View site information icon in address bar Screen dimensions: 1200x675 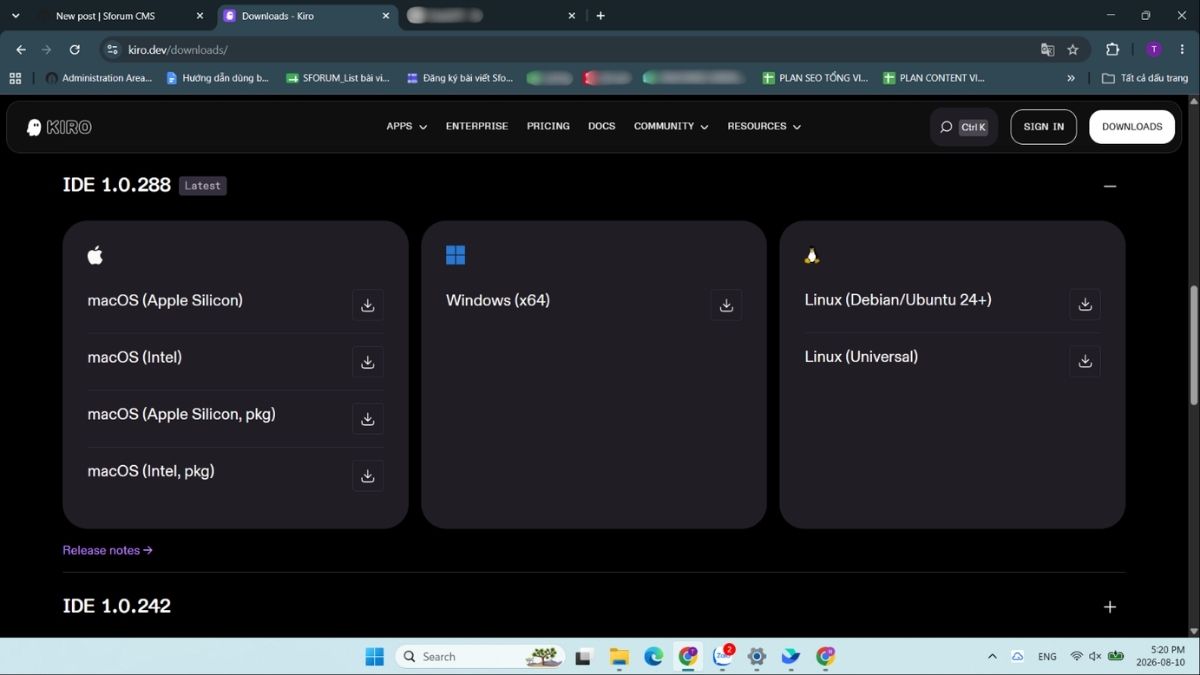click(112, 49)
